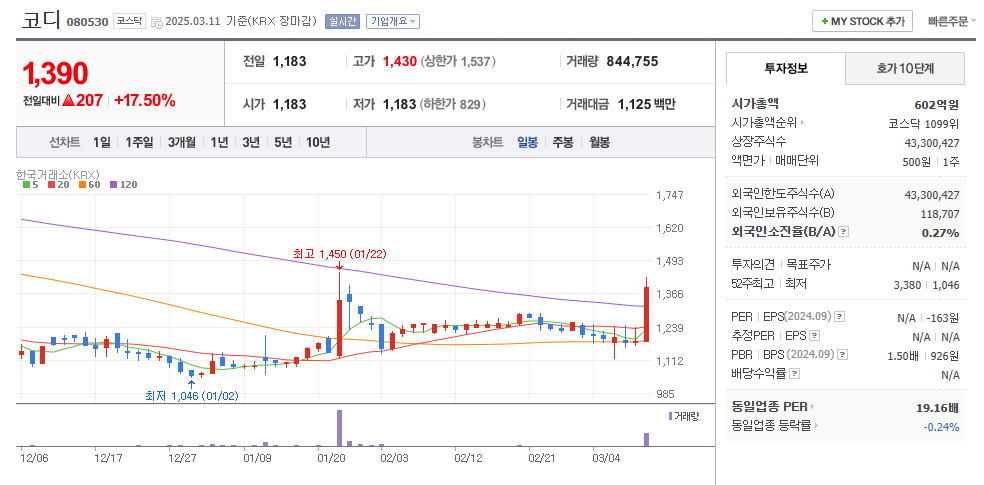Click the calendar icon beside the 2025.03.11 date
This screenshot has height=485, width=984.
point(156,22)
